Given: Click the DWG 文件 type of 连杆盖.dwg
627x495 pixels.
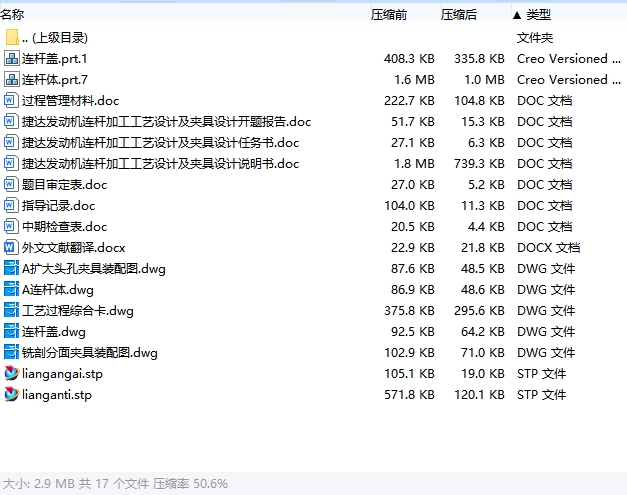Looking at the screenshot, I should (546, 331).
